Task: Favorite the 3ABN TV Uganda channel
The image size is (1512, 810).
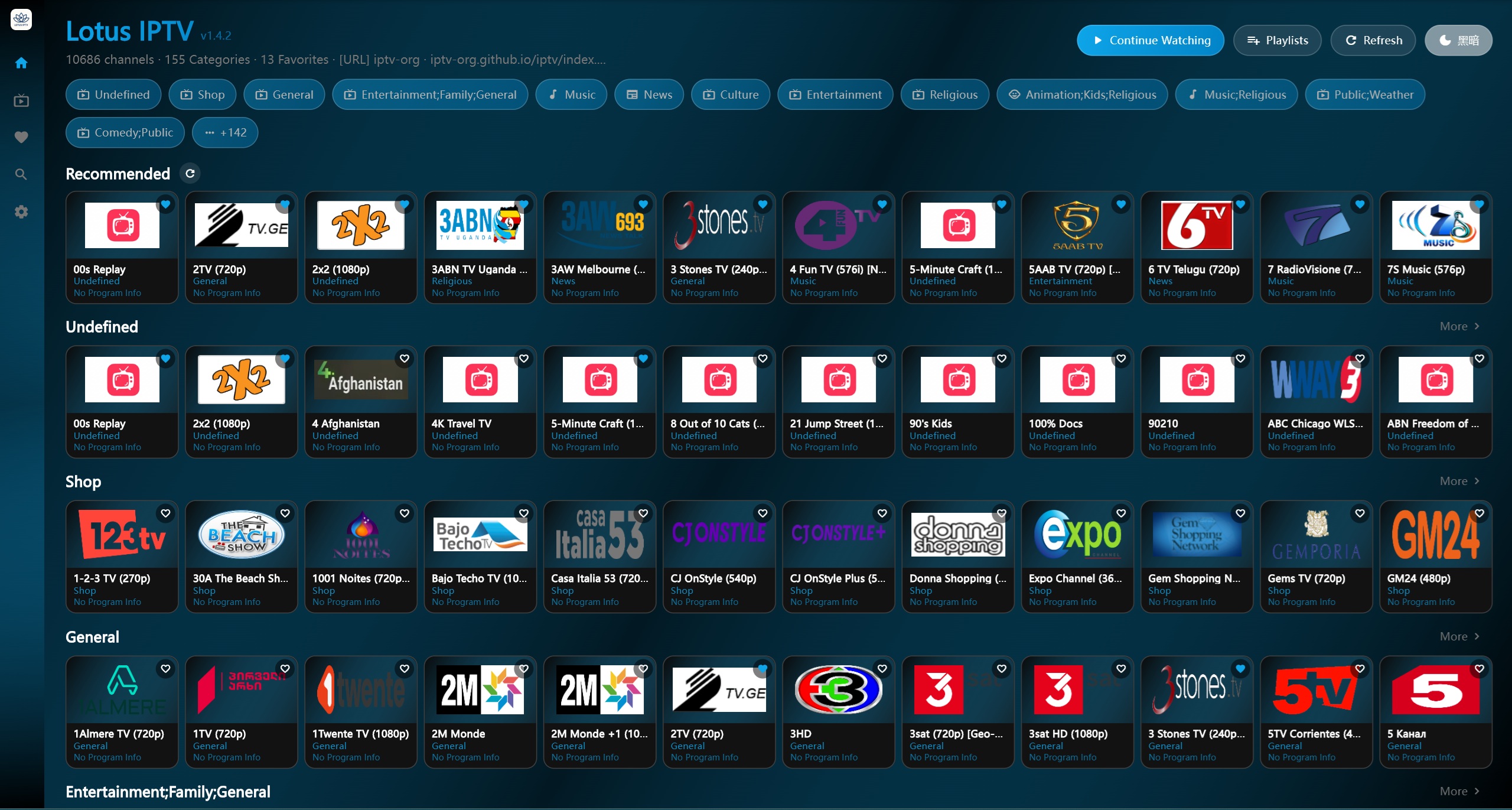Action: 524,204
